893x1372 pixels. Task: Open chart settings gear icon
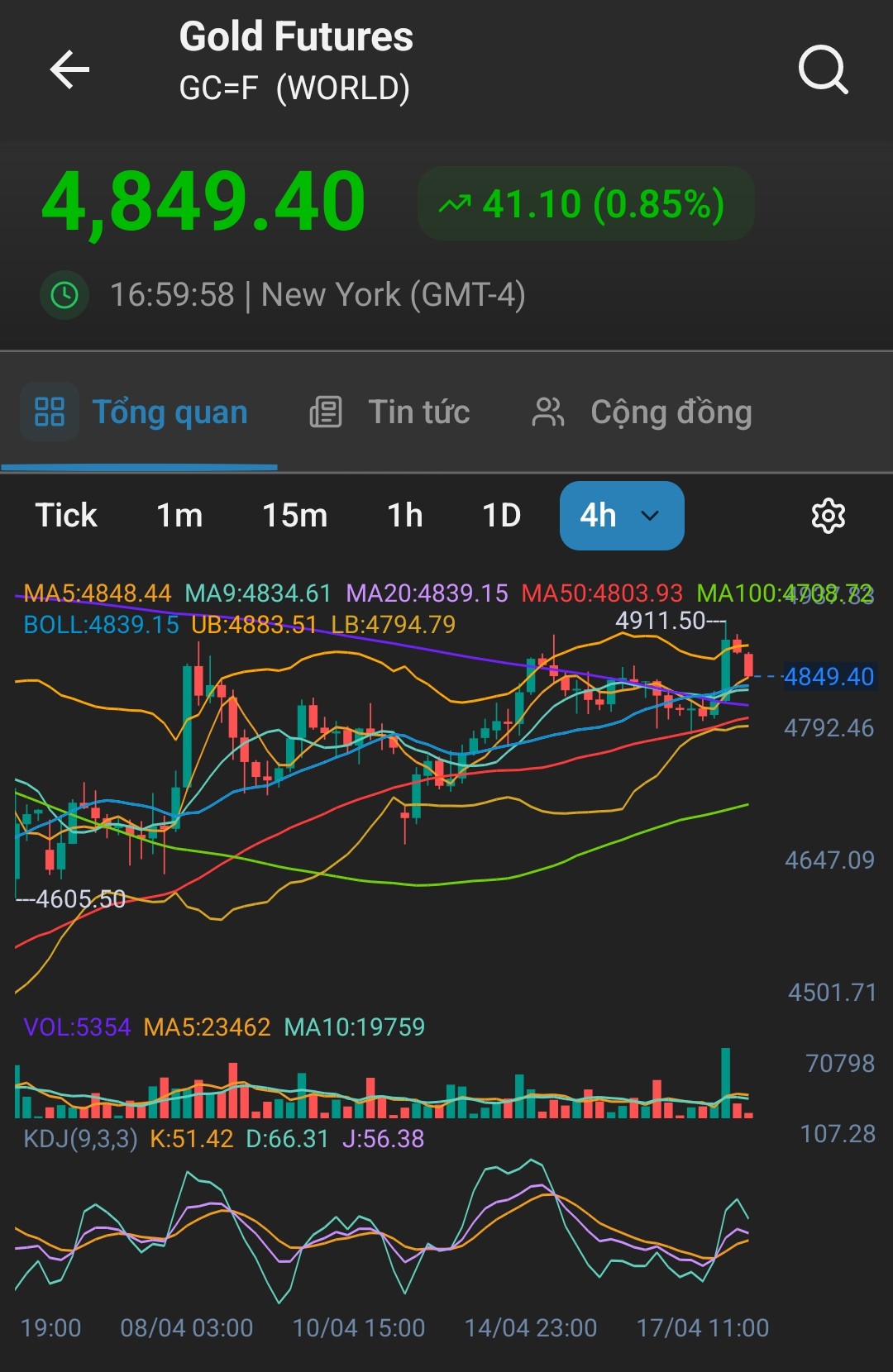coord(828,516)
